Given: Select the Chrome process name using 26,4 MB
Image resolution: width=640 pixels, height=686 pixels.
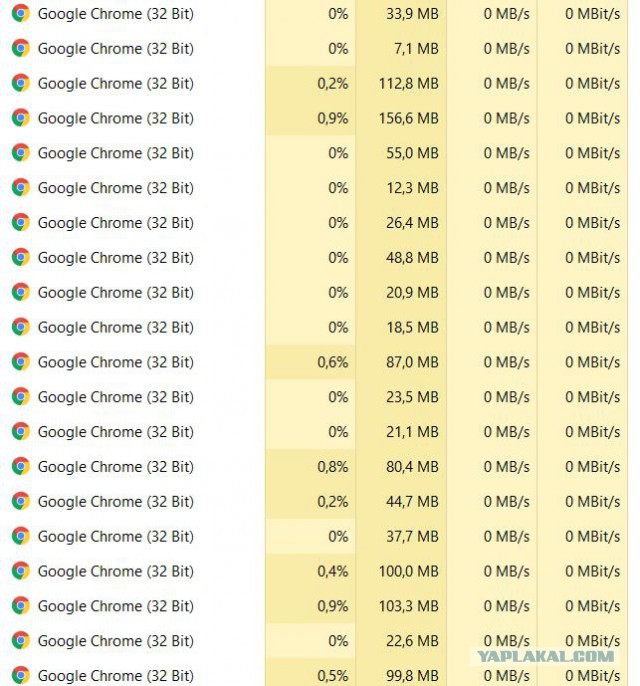Looking at the screenshot, I should pyautogui.click(x=115, y=223).
